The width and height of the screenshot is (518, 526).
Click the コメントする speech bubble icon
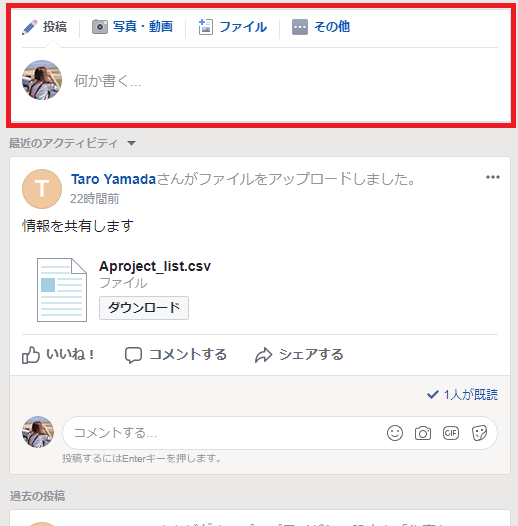click(133, 355)
